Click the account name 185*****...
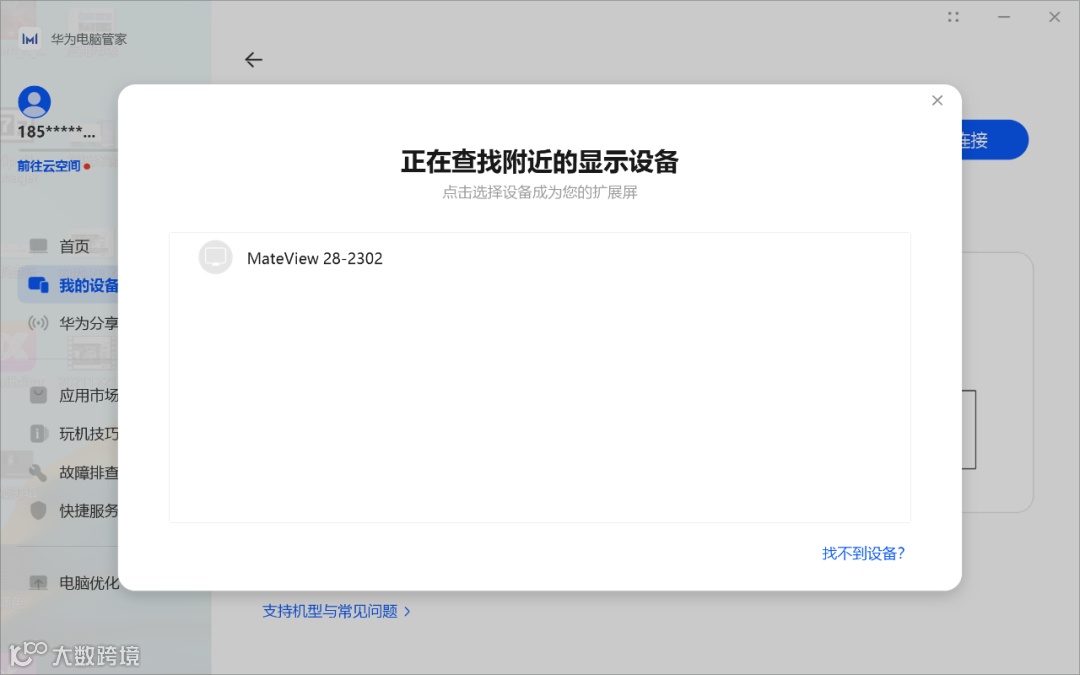This screenshot has height=675, width=1080. pos(56,132)
